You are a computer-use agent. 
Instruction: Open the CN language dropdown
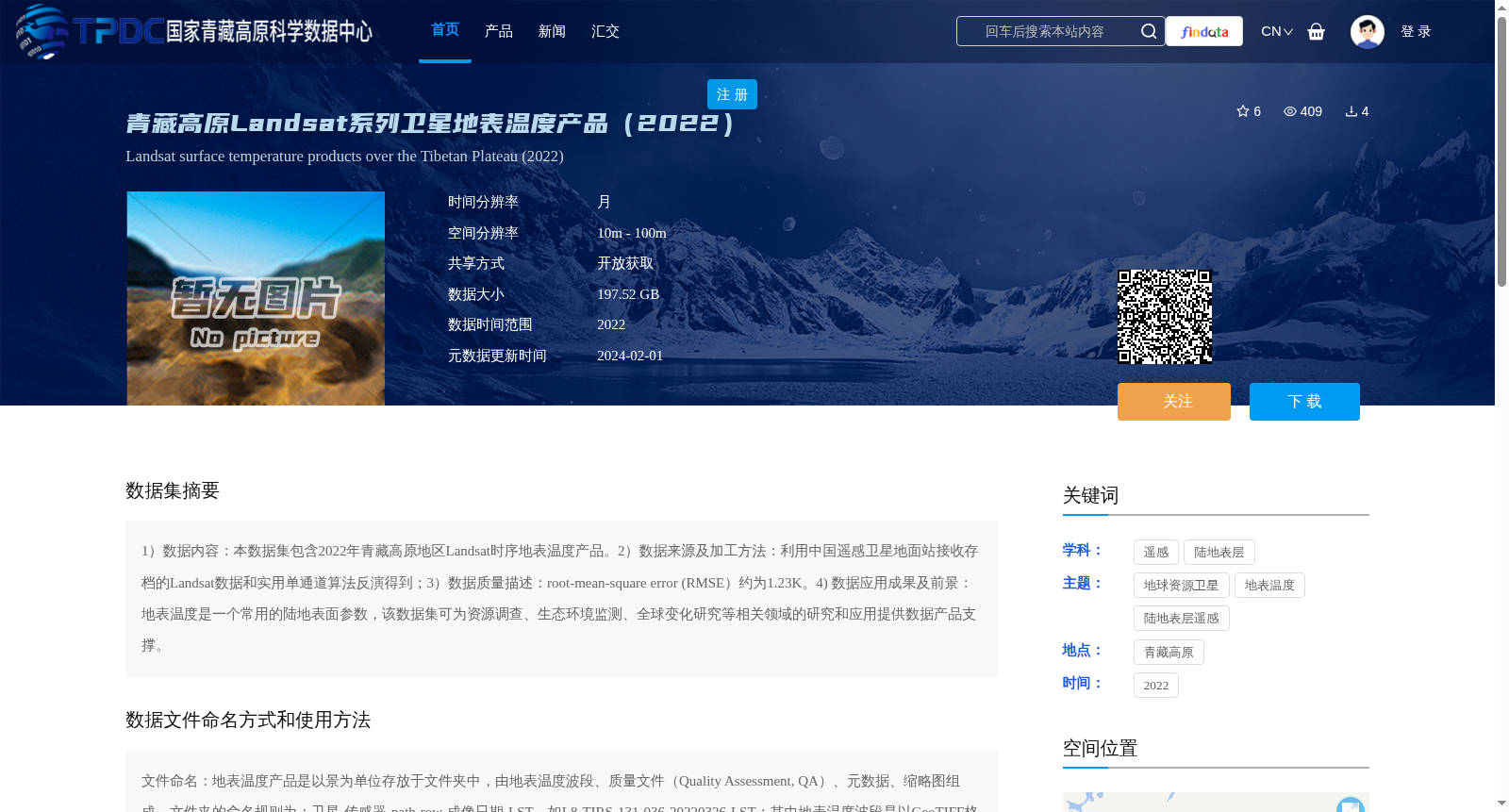click(1277, 31)
